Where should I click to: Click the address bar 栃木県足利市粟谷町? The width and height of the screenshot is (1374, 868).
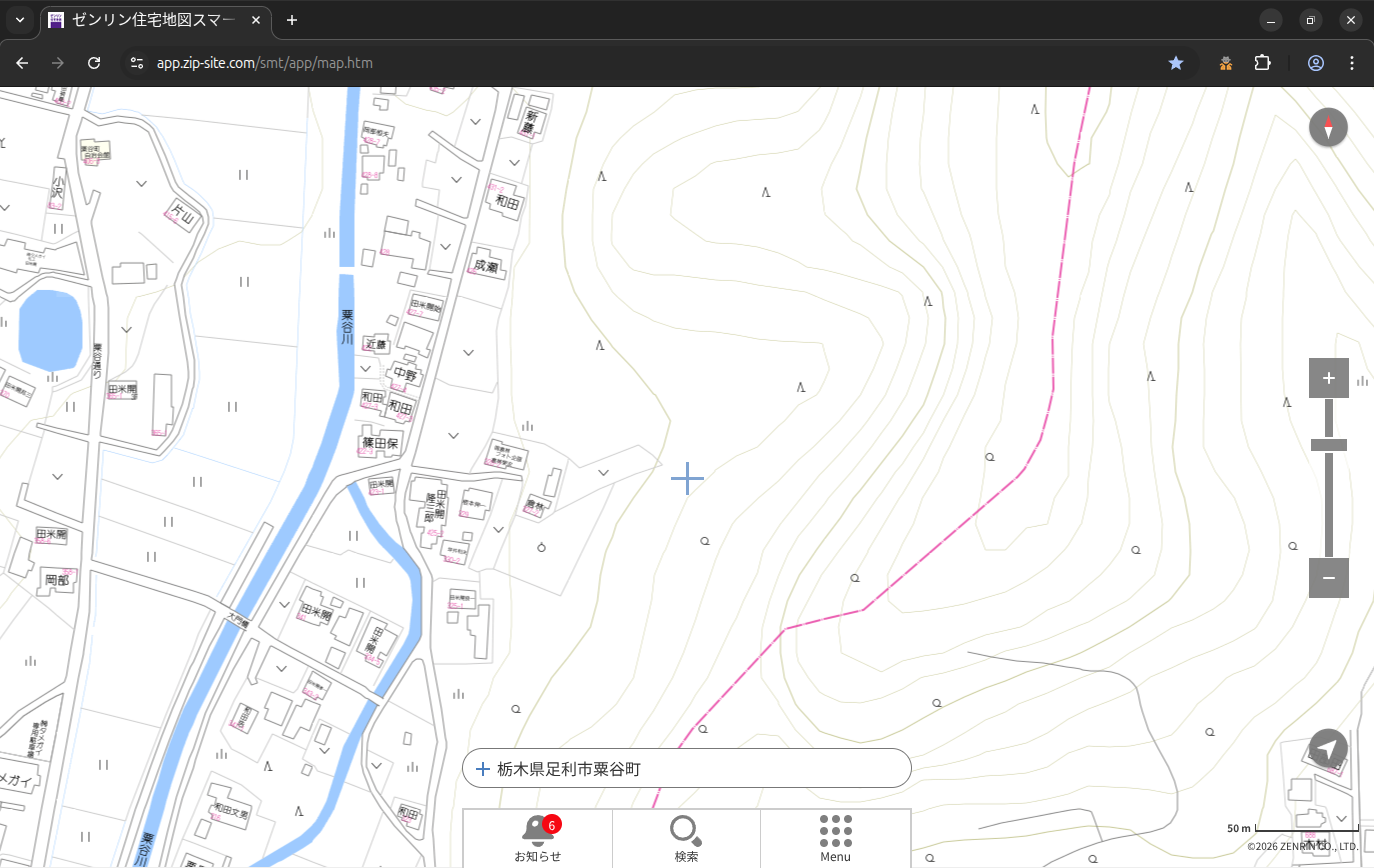click(x=686, y=768)
